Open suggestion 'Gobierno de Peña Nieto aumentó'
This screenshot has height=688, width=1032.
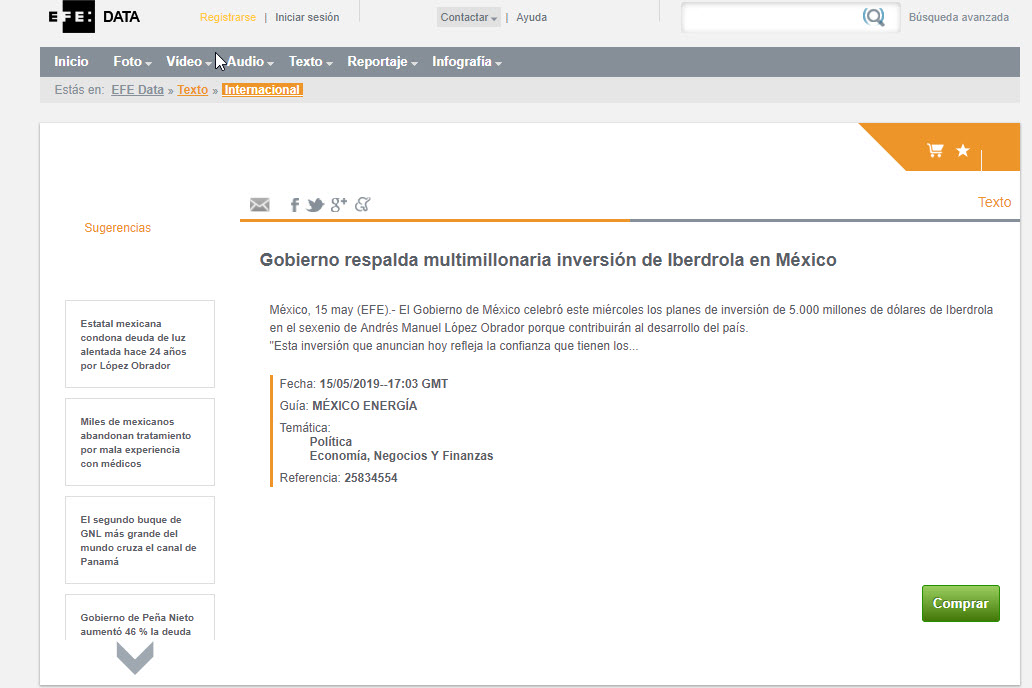[140, 618]
